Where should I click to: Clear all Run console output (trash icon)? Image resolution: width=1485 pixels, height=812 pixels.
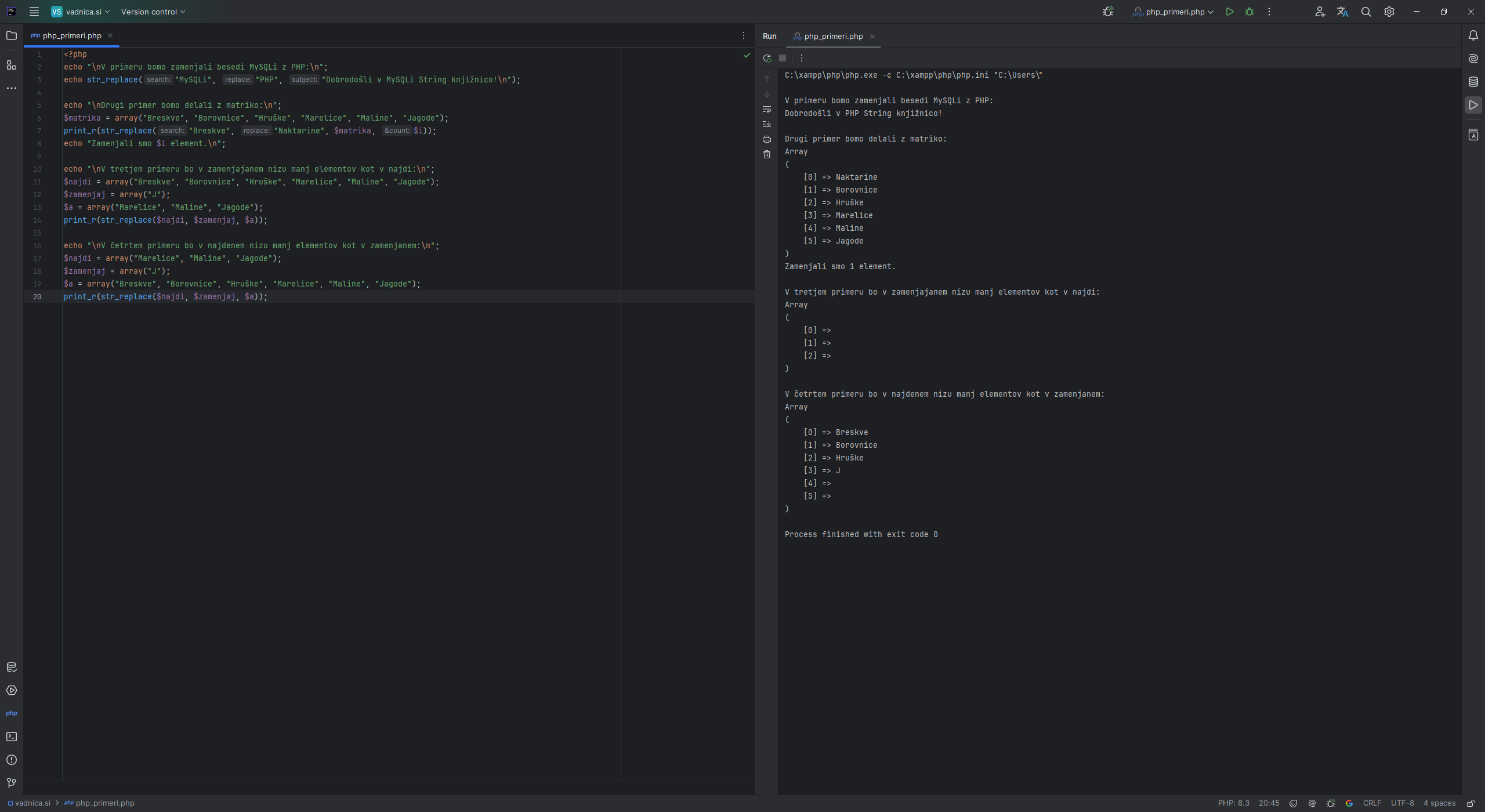coord(767,154)
